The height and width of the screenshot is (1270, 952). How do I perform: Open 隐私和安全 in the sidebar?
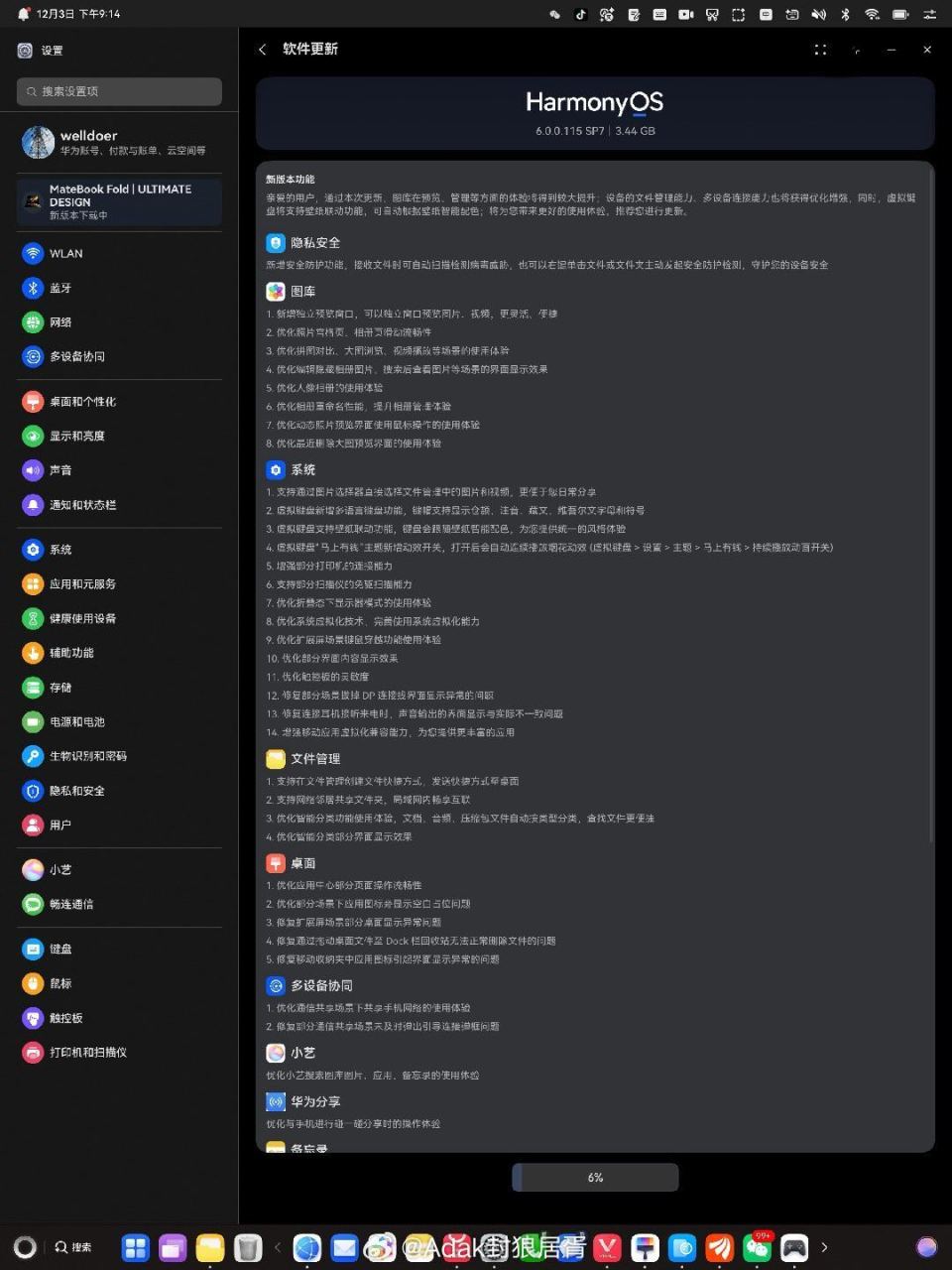(119, 791)
